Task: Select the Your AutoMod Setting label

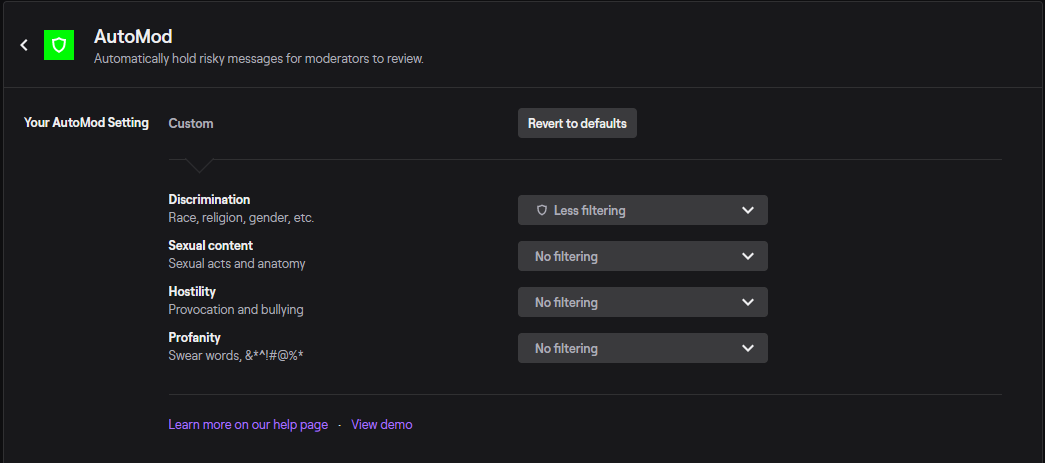Action: coord(86,123)
